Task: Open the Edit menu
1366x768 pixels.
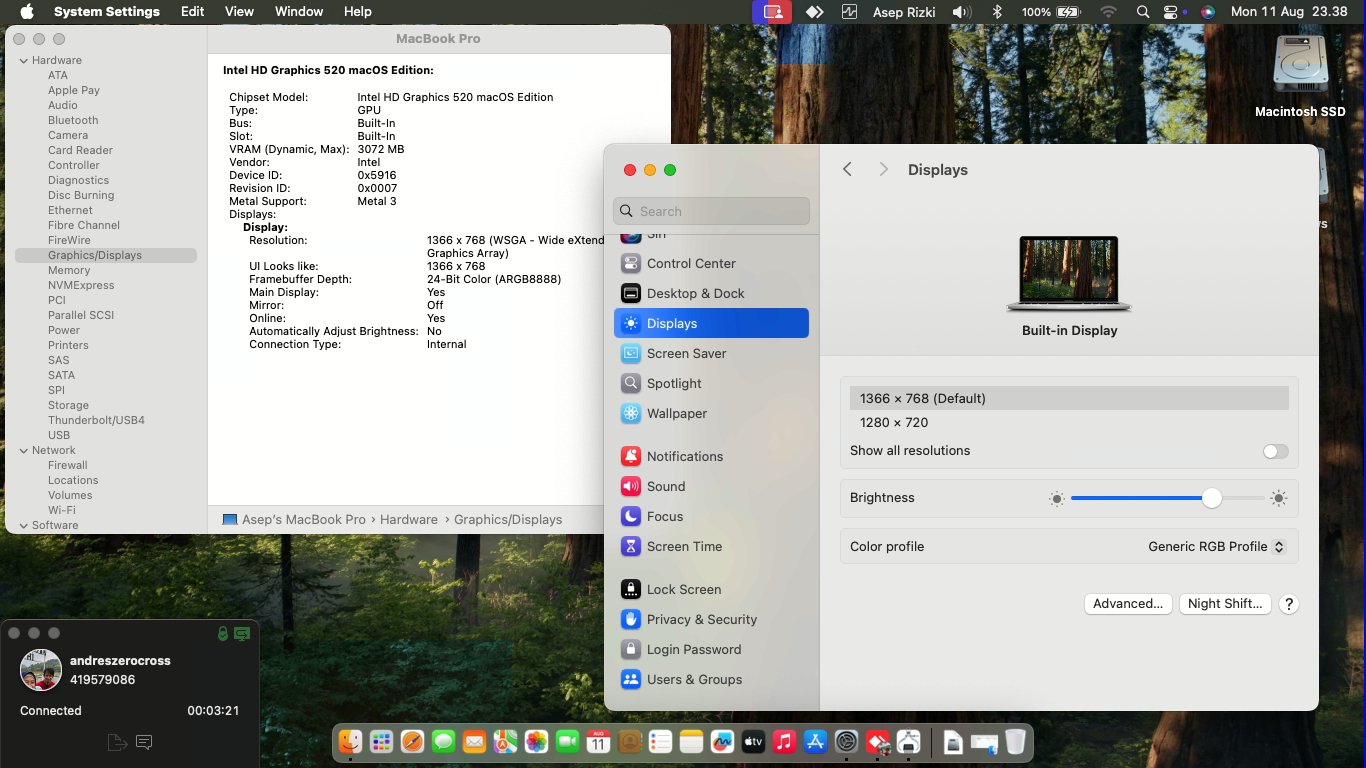Action: pos(192,12)
